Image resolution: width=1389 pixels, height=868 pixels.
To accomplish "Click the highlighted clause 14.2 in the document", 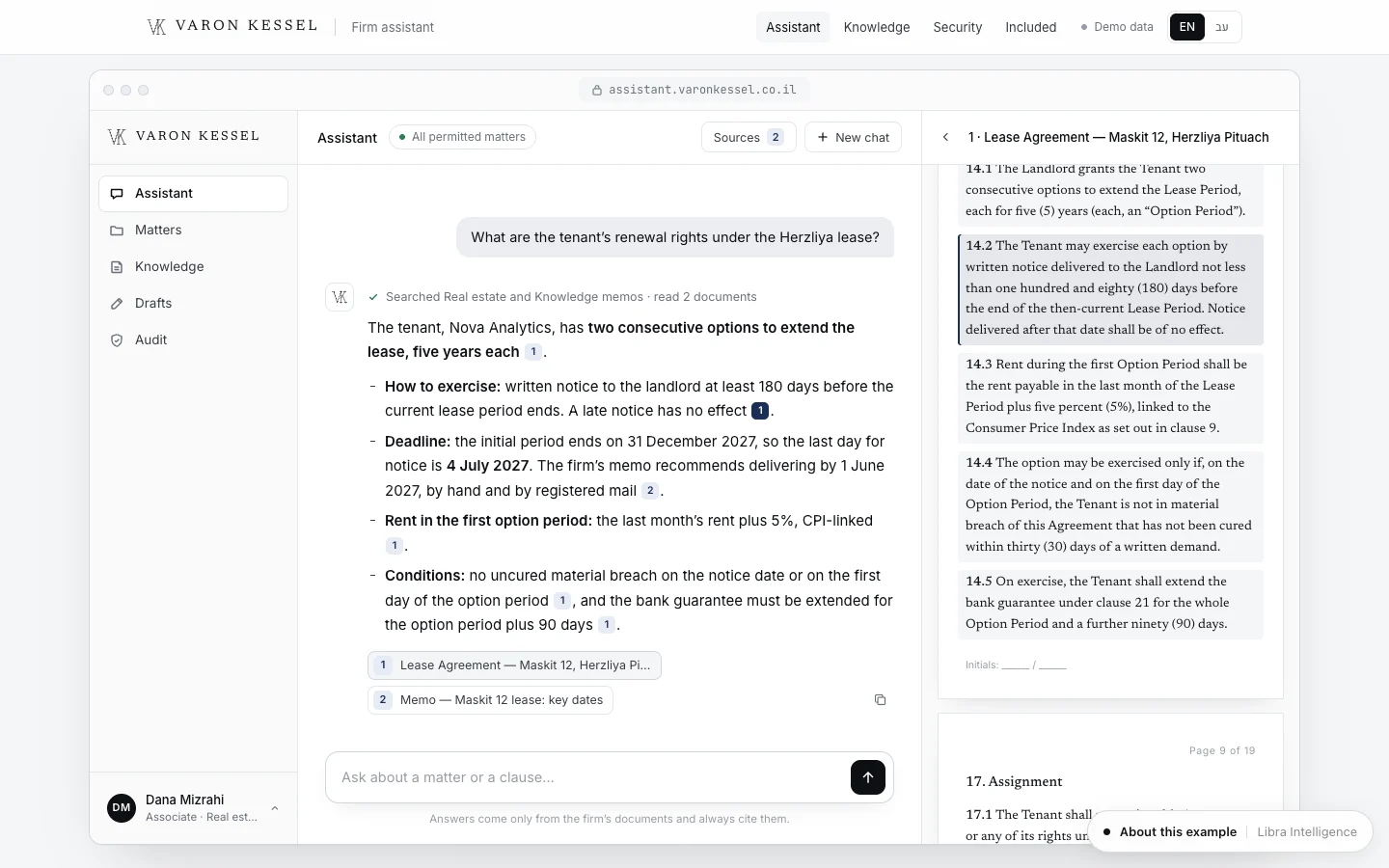I will point(1110,288).
